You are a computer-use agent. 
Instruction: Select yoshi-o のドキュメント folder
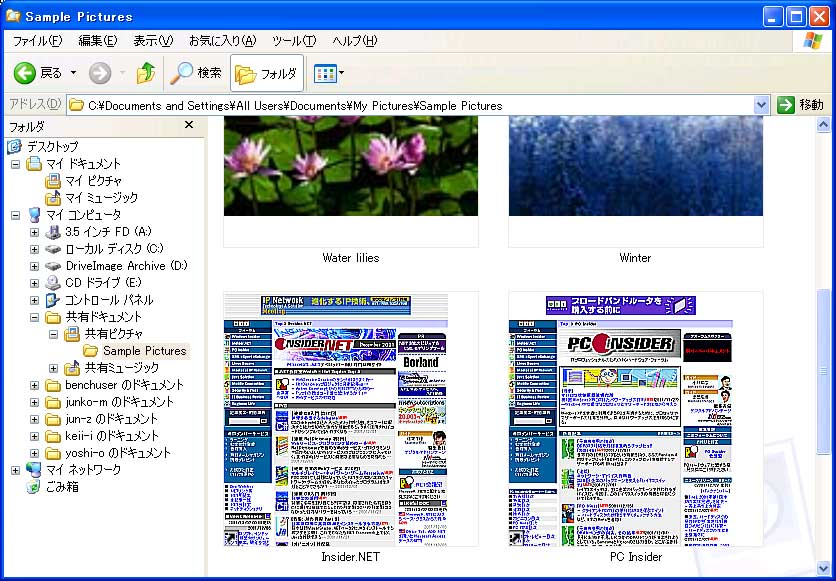click(x=118, y=453)
